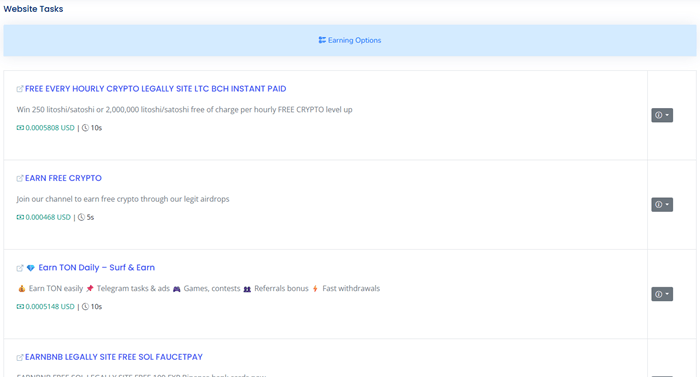Click 'Join our channel to earn free crypto' text
Viewport: 700px width, 377px height.
click(x=123, y=199)
